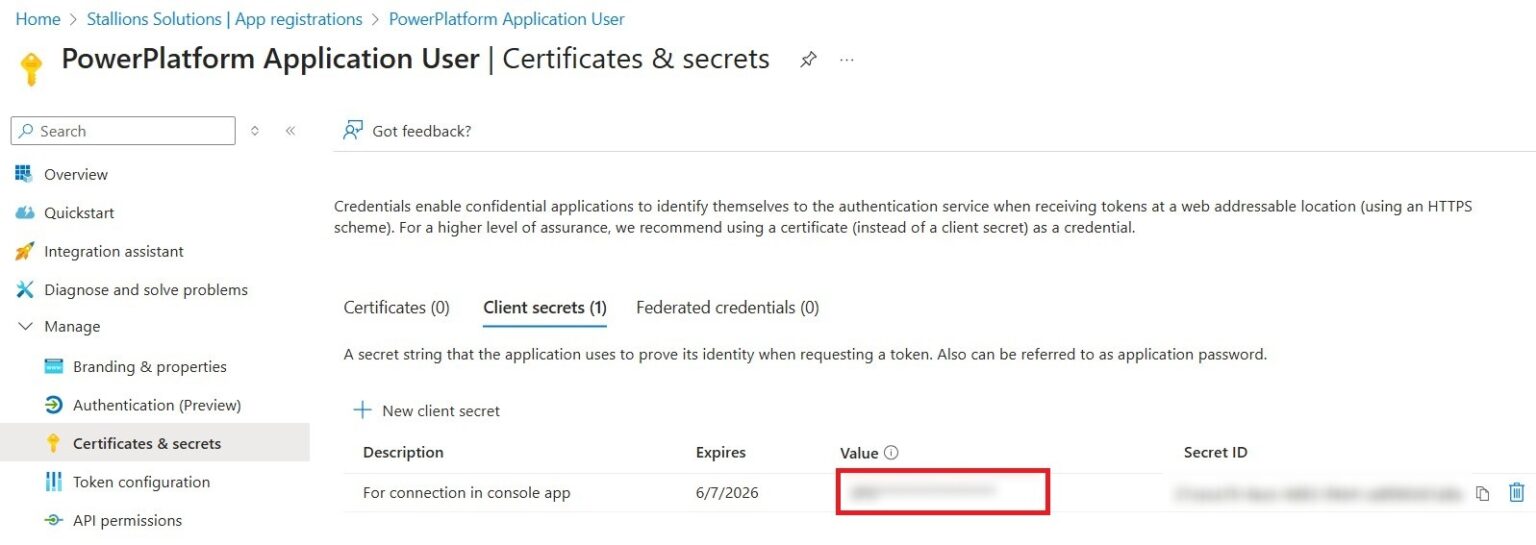Click the plus icon for new secret
This screenshot has height=545, width=1536.
coord(362,411)
